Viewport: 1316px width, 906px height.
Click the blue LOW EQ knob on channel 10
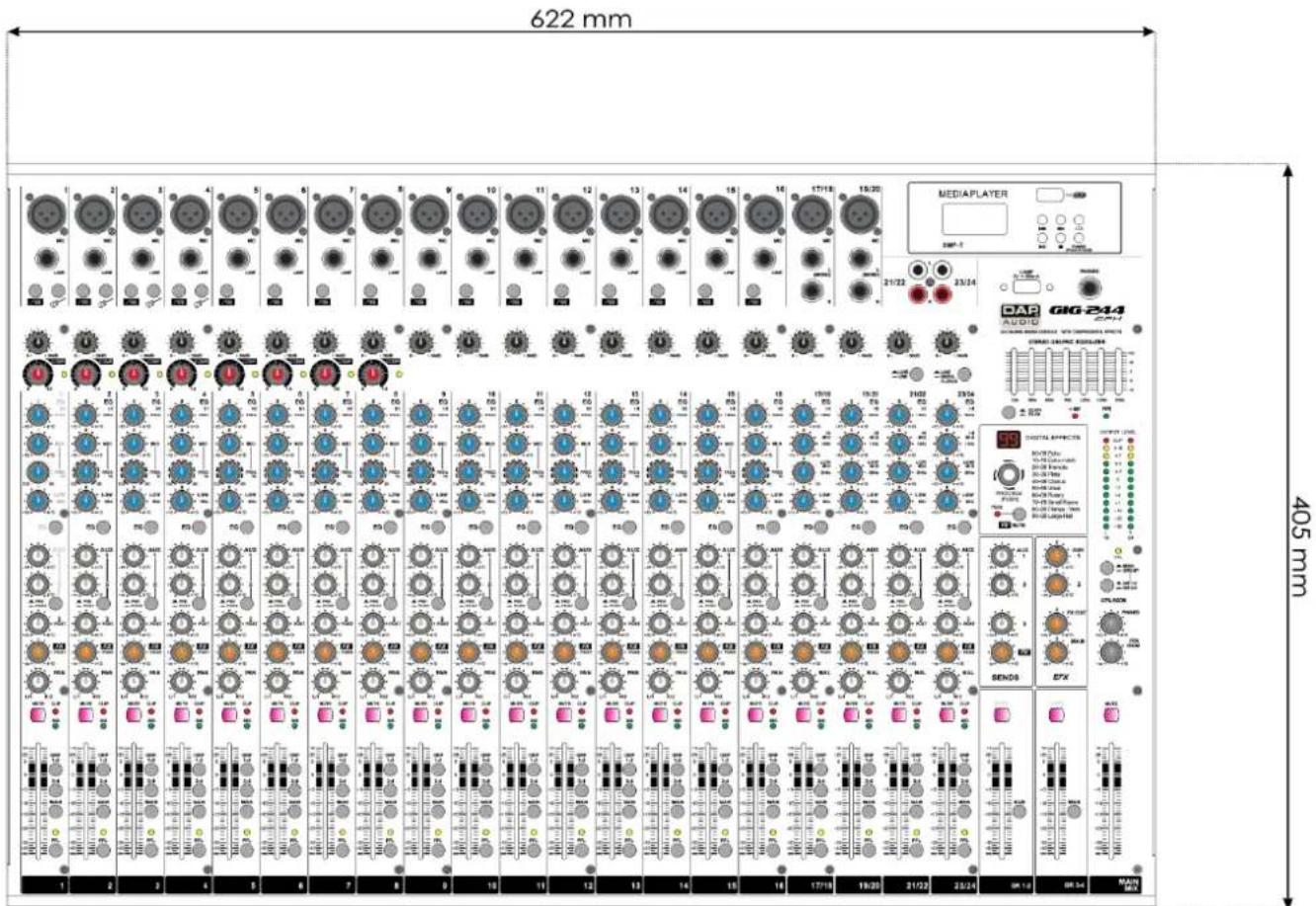pos(469,500)
